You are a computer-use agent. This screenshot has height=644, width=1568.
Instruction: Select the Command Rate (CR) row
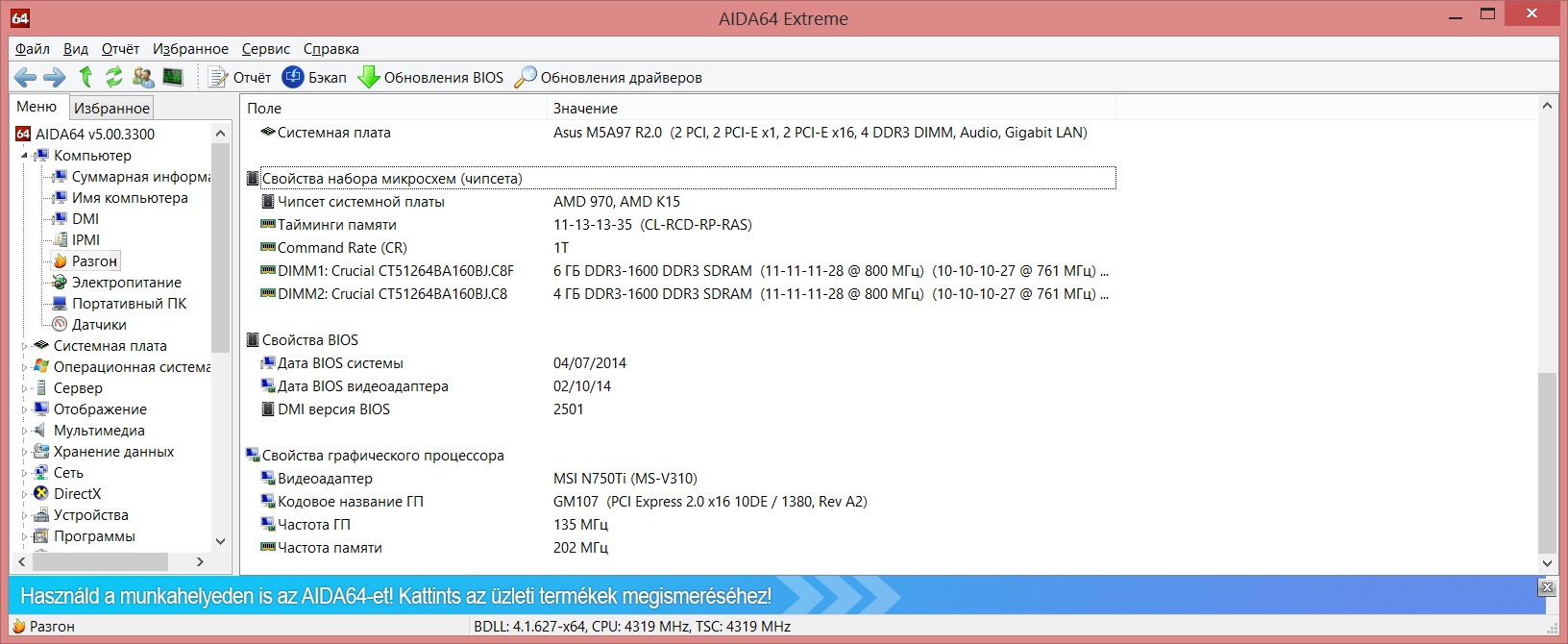pyautogui.click(x=680, y=248)
